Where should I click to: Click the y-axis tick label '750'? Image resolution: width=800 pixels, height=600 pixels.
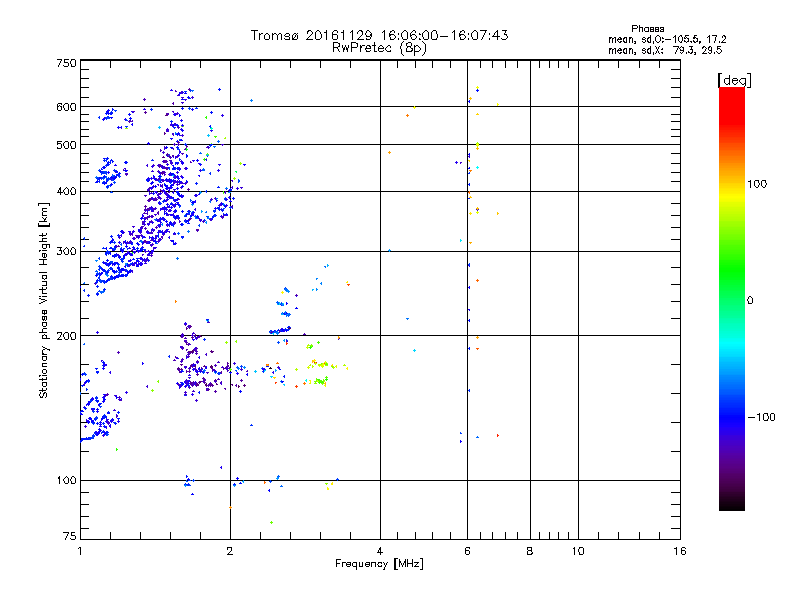66,63
